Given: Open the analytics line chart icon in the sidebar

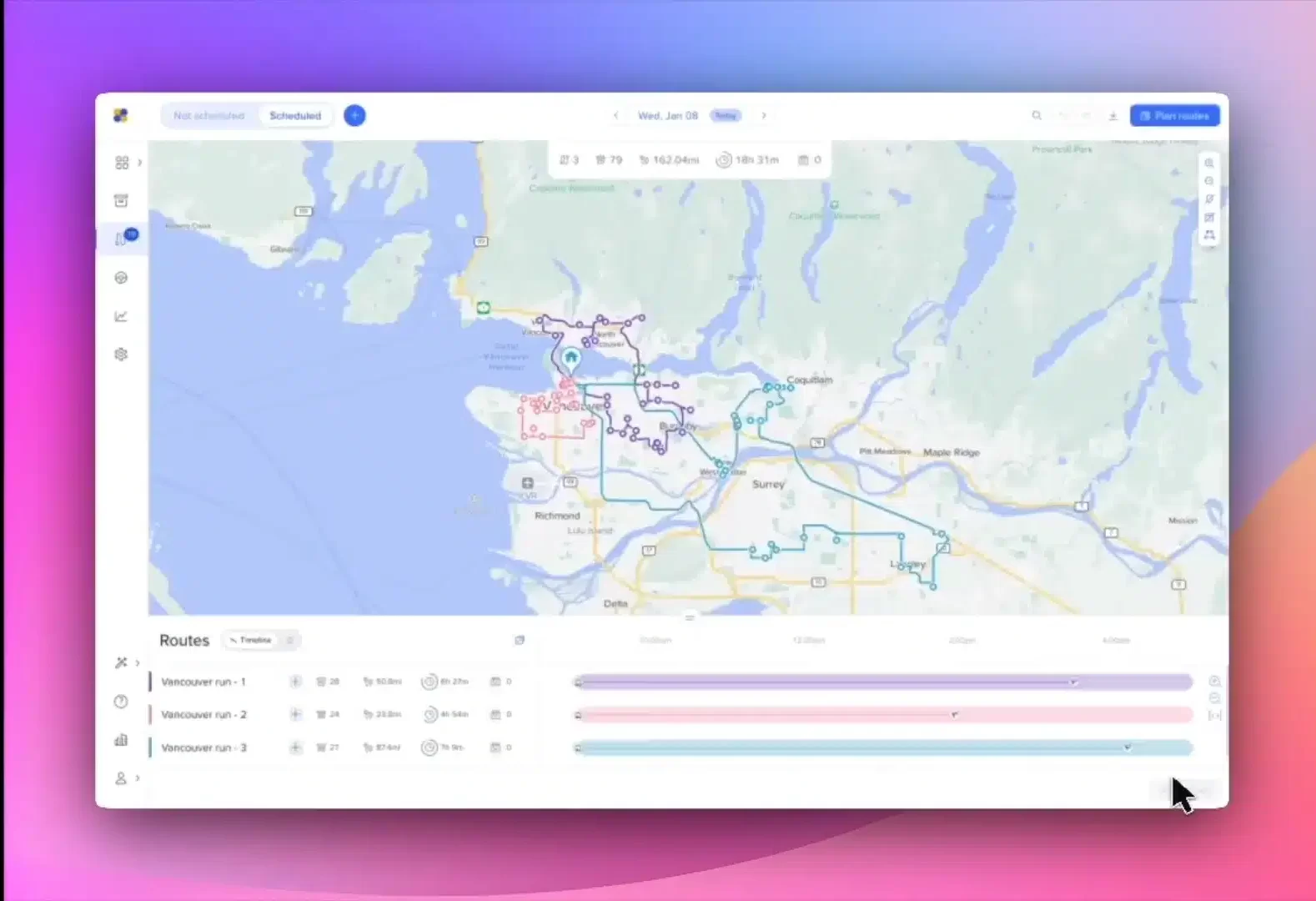Looking at the screenshot, I should point(121,316).
